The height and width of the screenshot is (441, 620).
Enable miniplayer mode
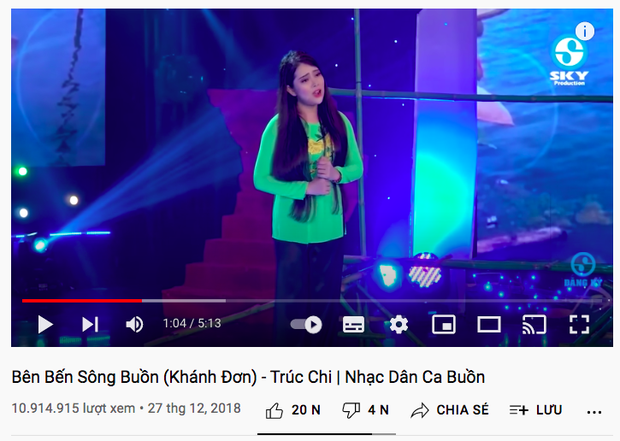point(444,324)
